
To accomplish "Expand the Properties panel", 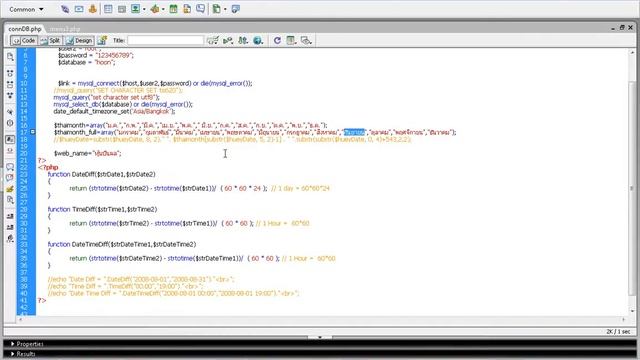I will click(27, 344).
